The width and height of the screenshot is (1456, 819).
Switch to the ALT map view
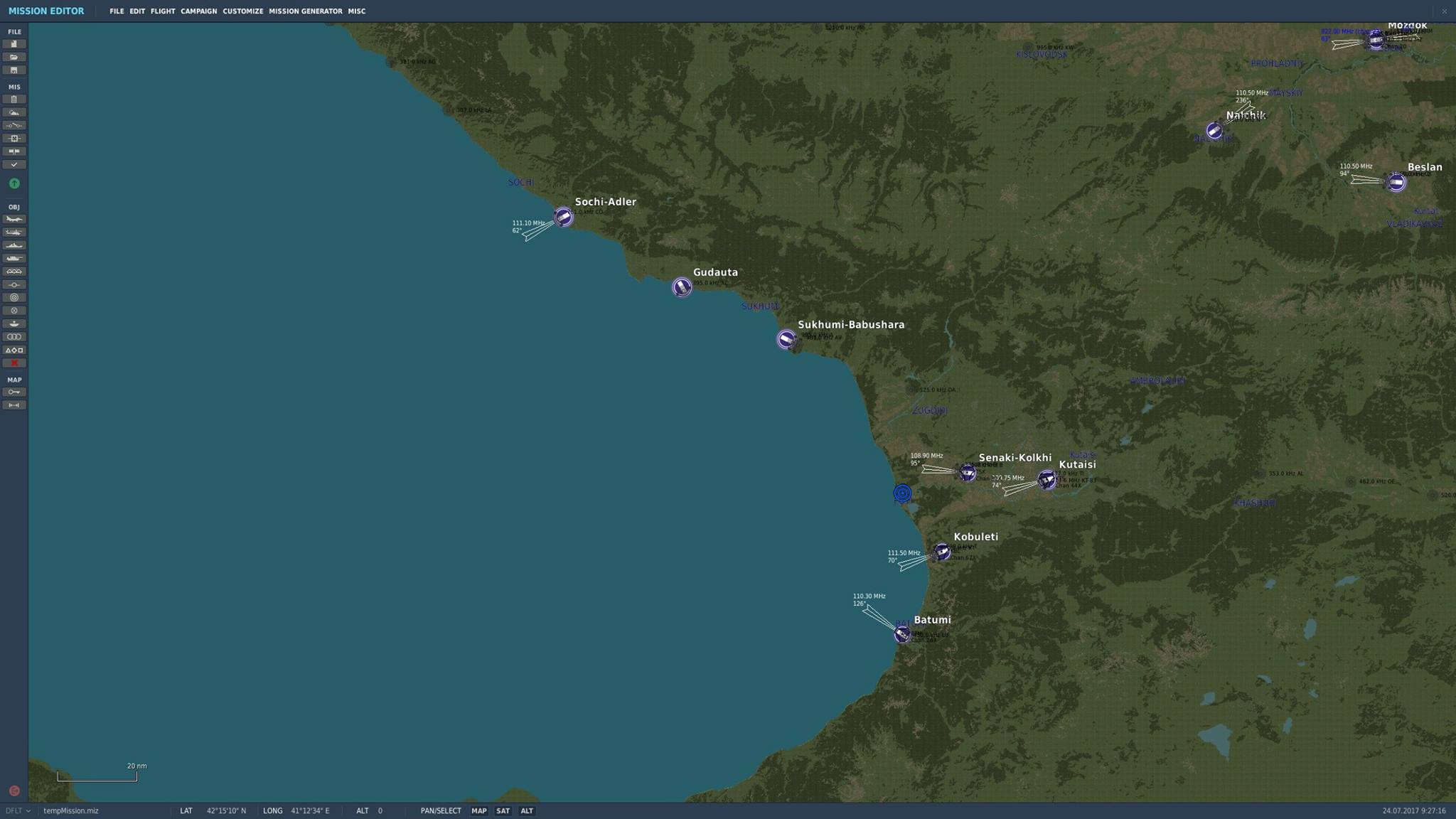527,810
